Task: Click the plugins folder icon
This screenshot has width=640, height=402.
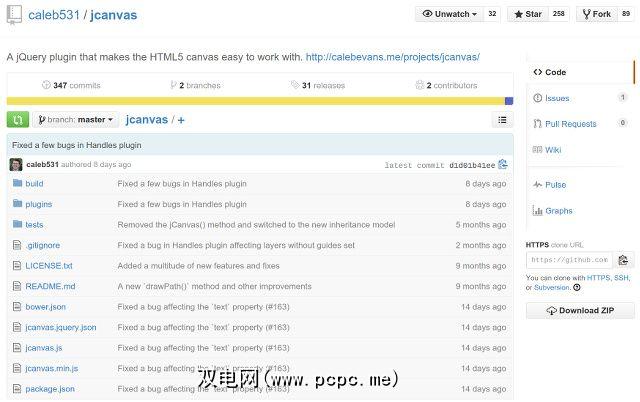Action: click(x=17, y=203)
